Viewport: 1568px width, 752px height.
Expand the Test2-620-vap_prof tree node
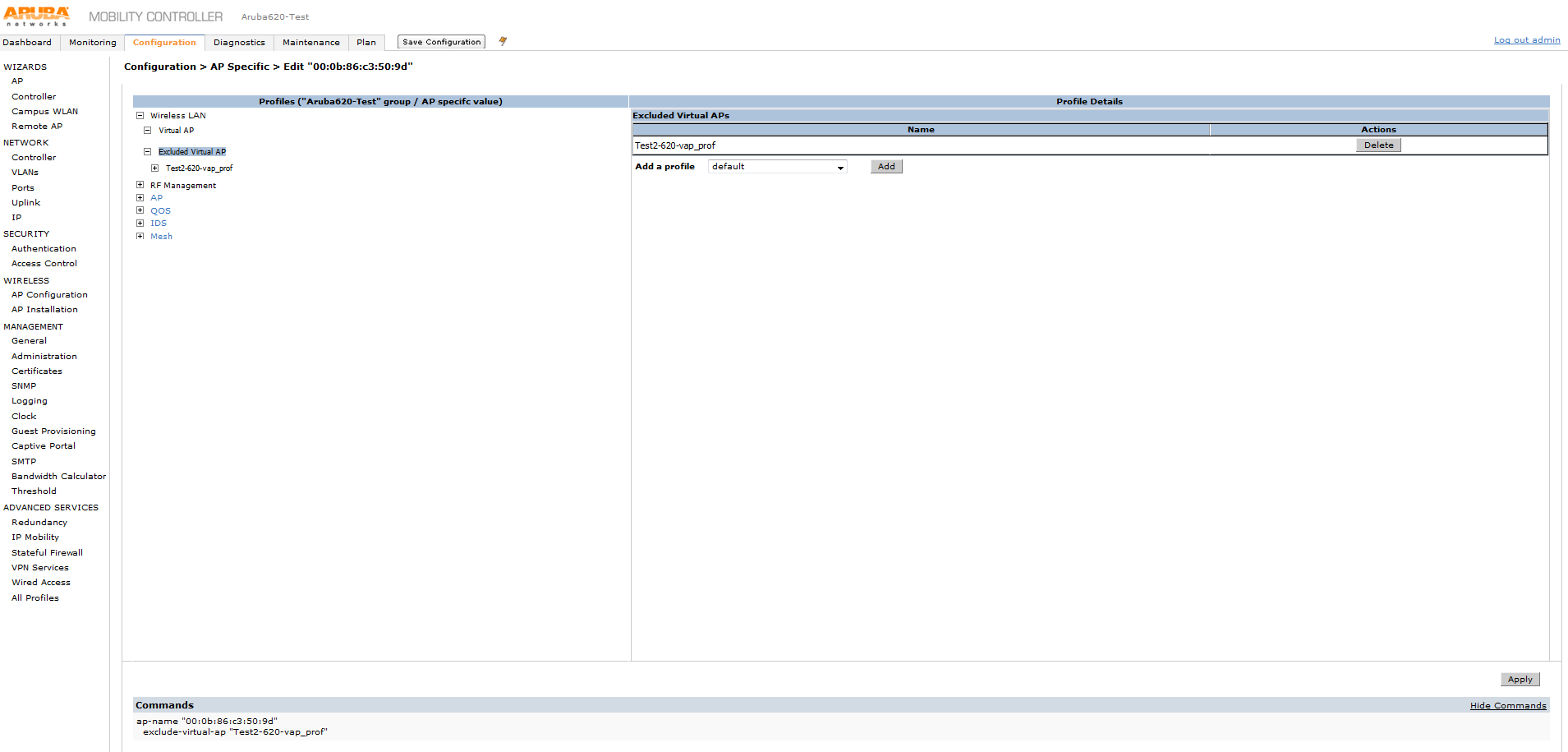coord(155,168)
